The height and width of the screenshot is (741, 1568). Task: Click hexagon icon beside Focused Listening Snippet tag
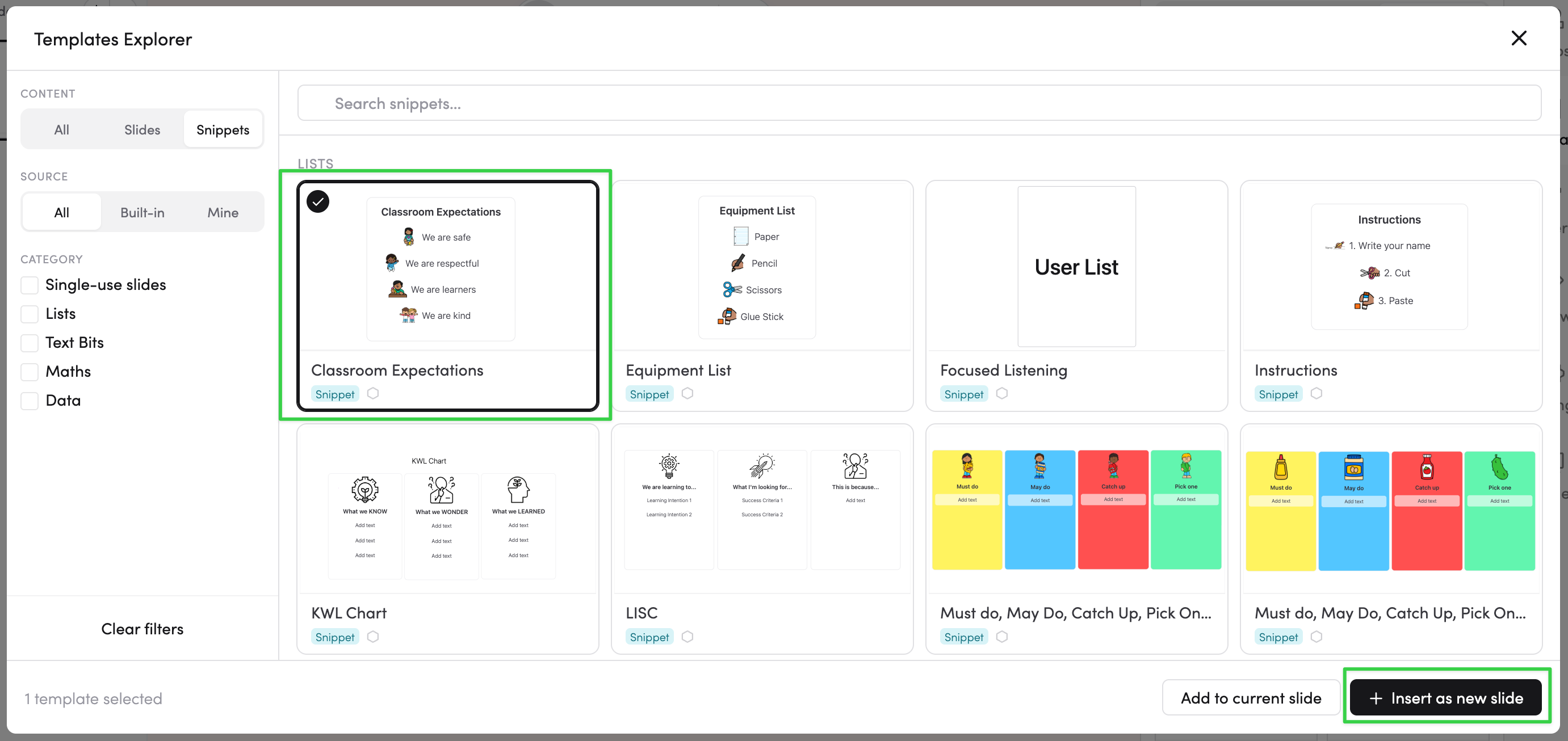[1002, 394]
